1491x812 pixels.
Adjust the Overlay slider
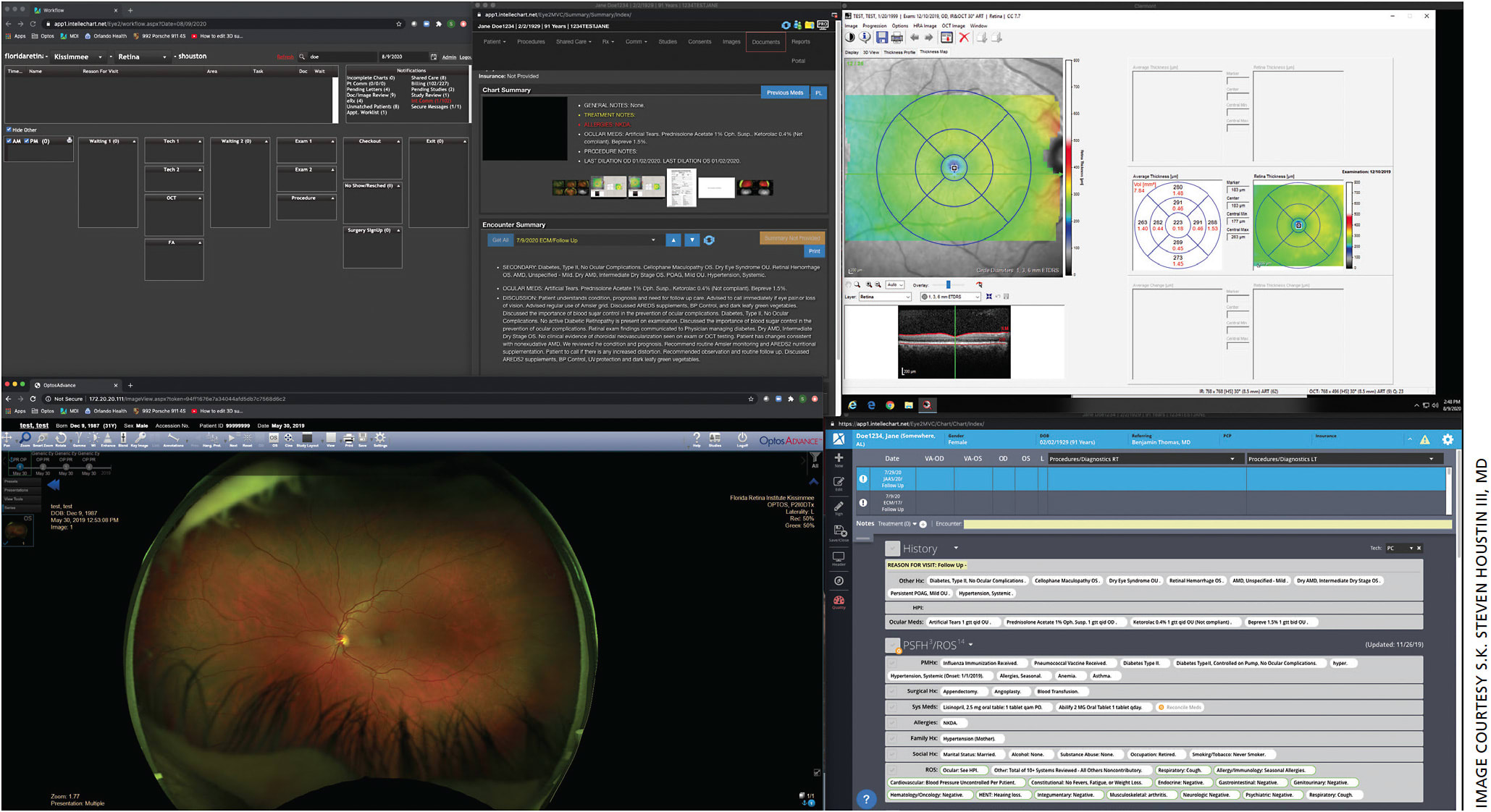[948, 285]
